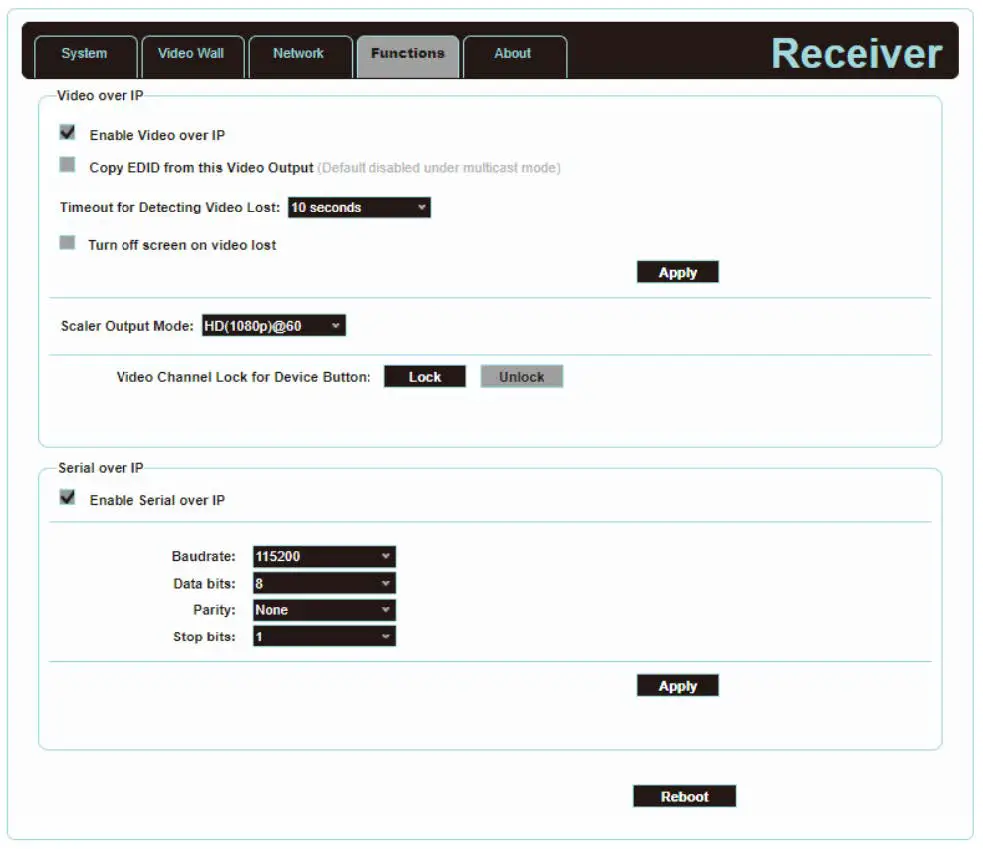
Task: Unlock the video channel for device button
Action: pyautogui.click(x=521, y=376)
